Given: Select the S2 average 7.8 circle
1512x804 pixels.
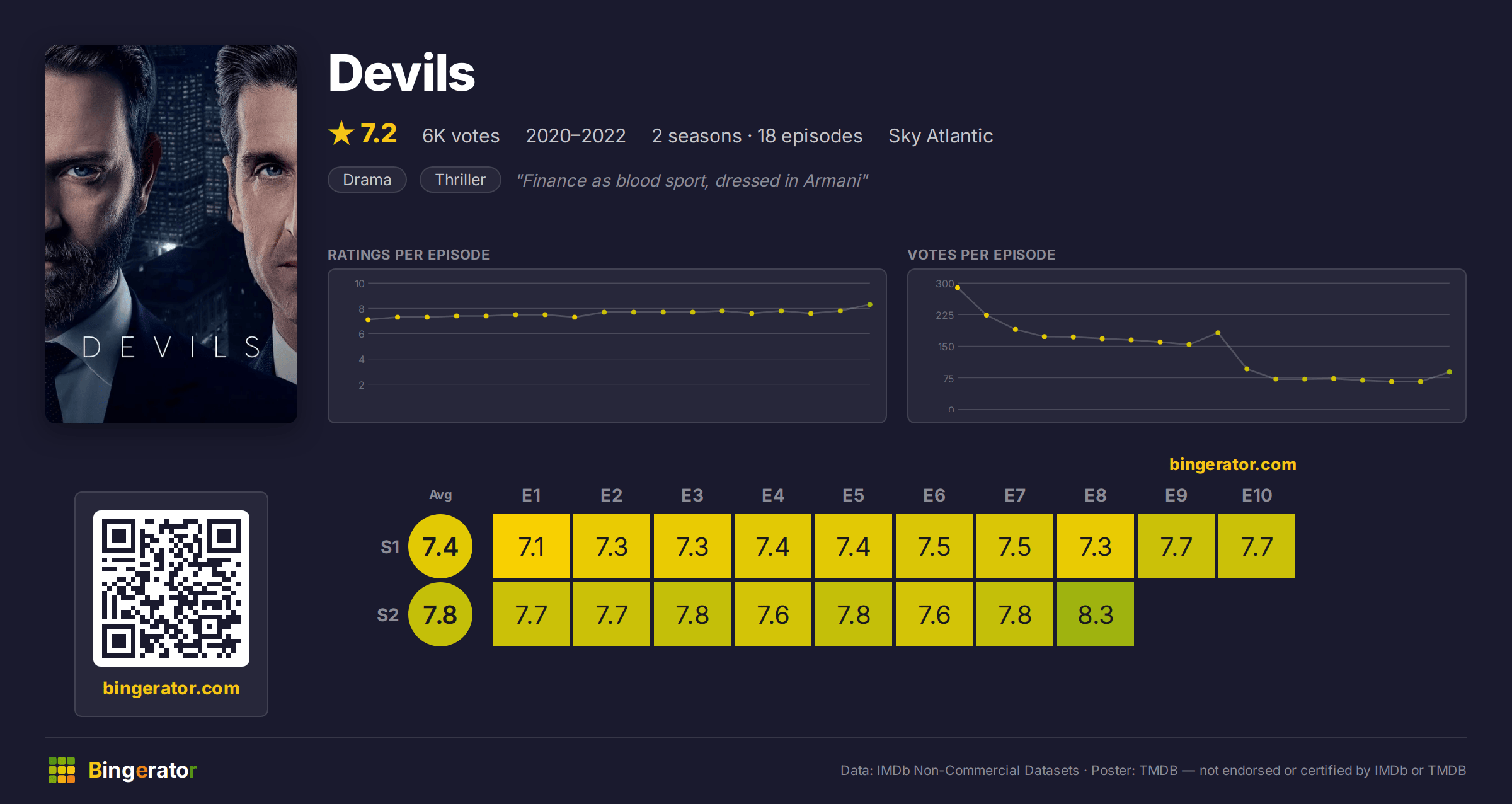Looking at the screenshot, I should [x=440, y=614].
